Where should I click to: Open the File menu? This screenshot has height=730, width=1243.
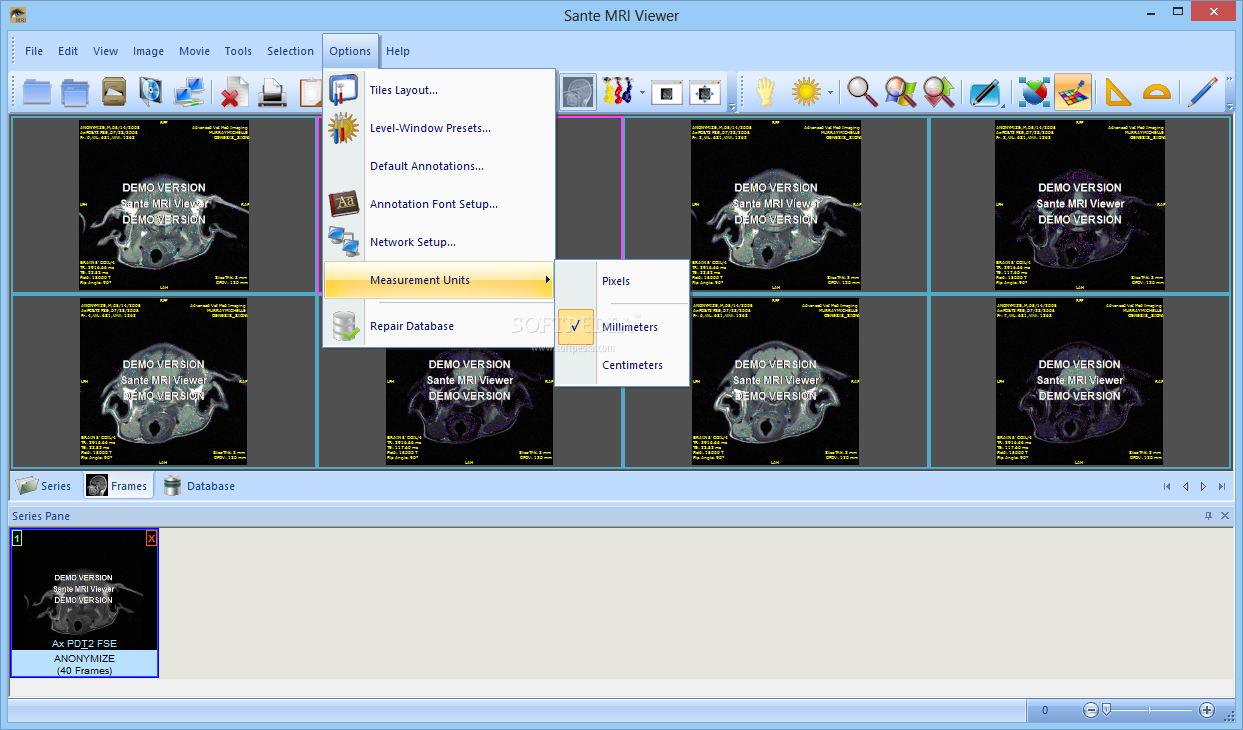click(x=34, y=51)
